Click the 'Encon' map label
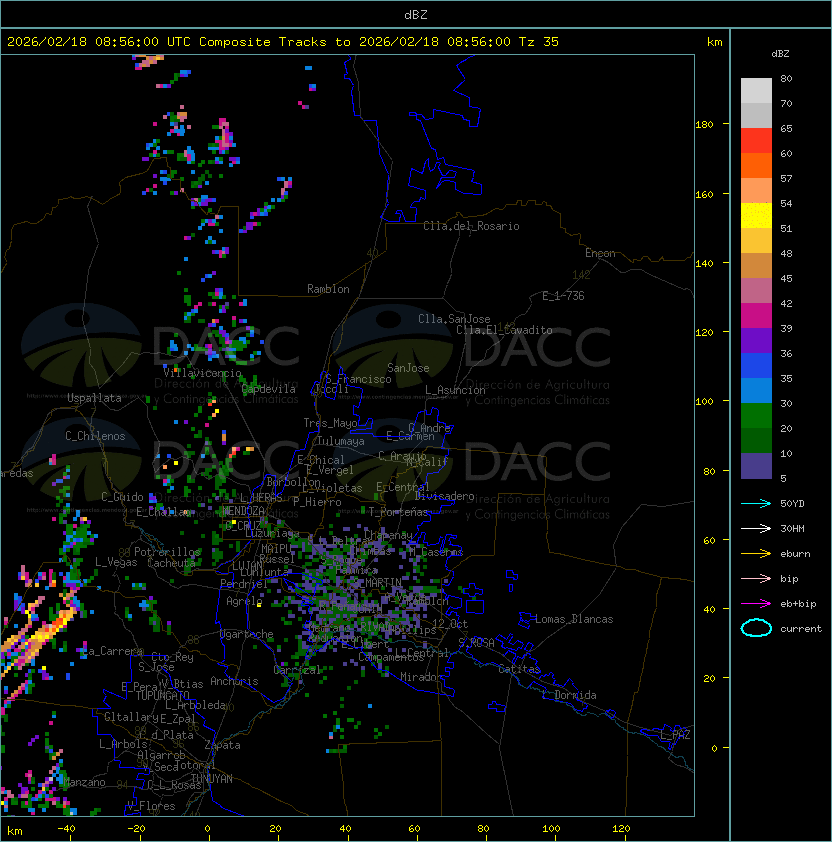Screen dimensions: 832x842 click(600, 253)
